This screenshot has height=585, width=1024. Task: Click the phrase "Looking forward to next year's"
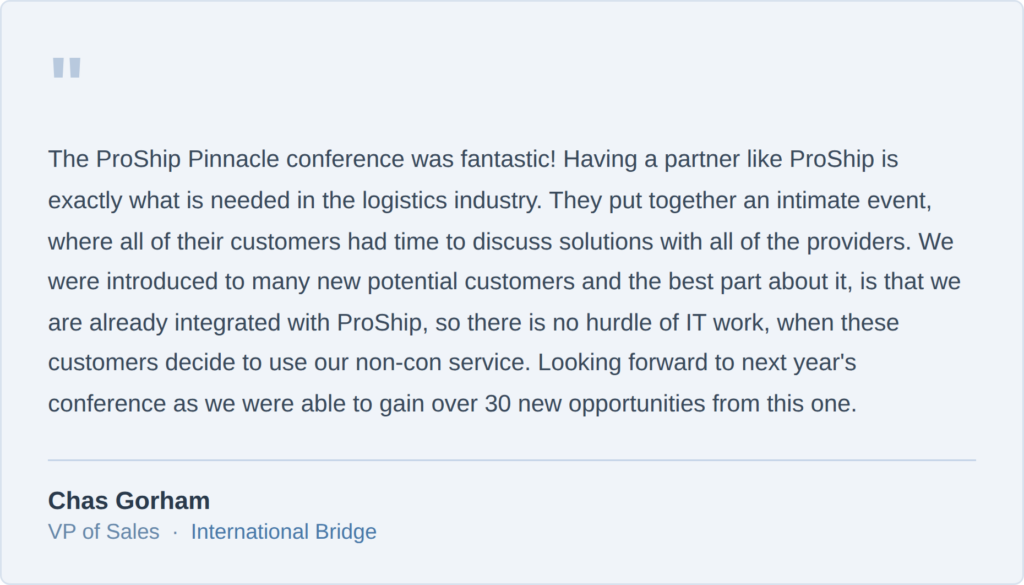coord(697,363)
